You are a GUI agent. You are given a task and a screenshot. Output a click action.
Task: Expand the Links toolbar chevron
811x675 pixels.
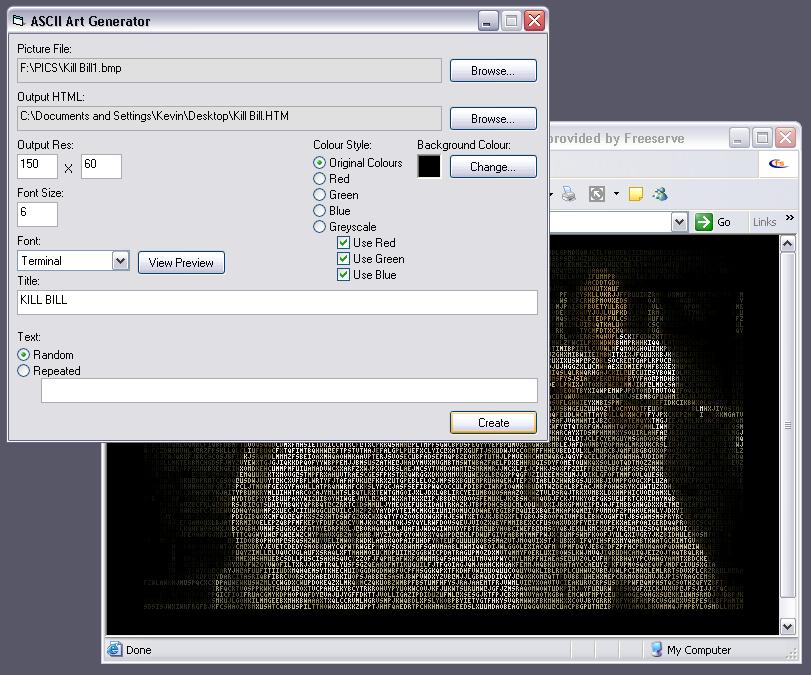(790, 220)
